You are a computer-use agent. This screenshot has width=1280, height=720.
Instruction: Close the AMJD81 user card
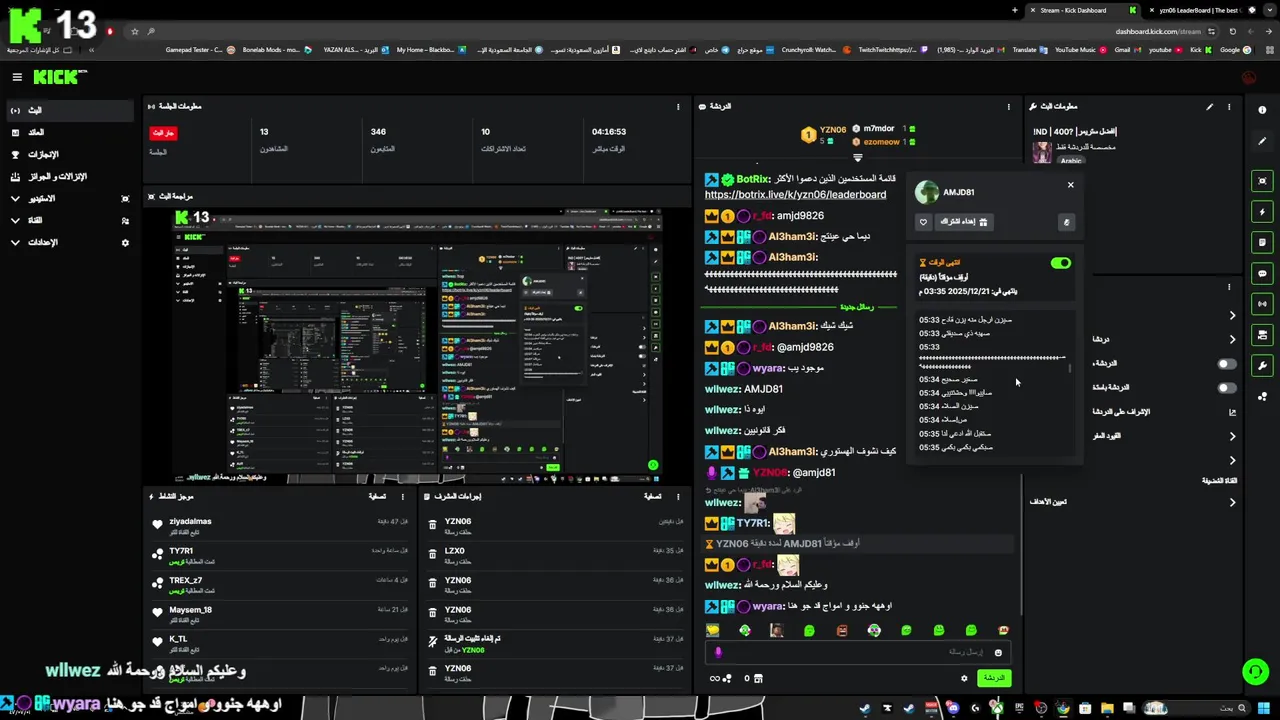pyautogui.click(x=1070, y=185)
